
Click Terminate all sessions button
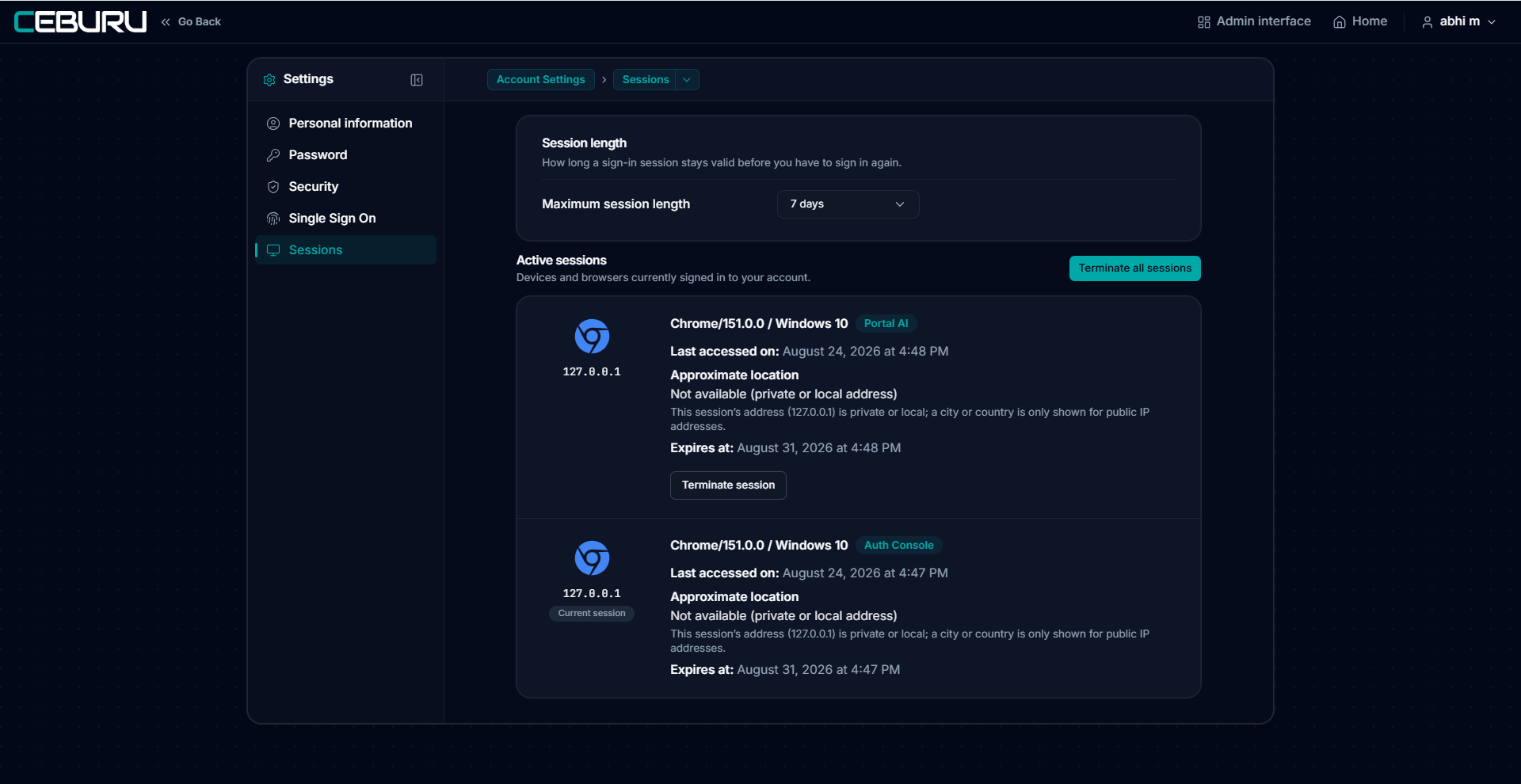tap(1134, 268)
